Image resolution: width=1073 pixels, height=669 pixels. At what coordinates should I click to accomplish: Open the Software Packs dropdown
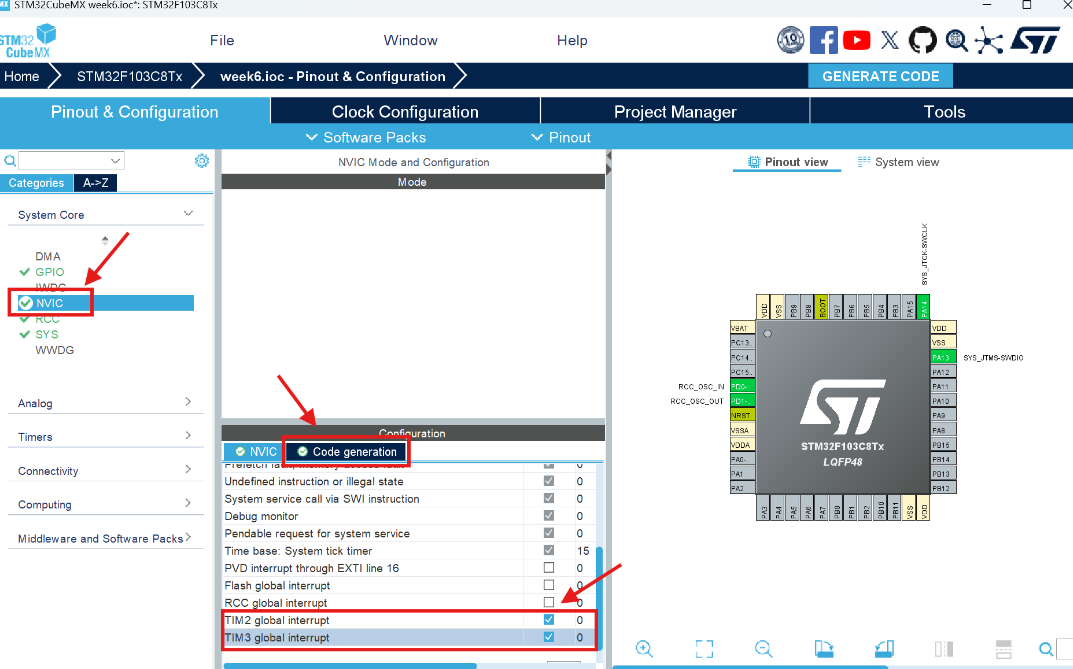click(366, 137)
